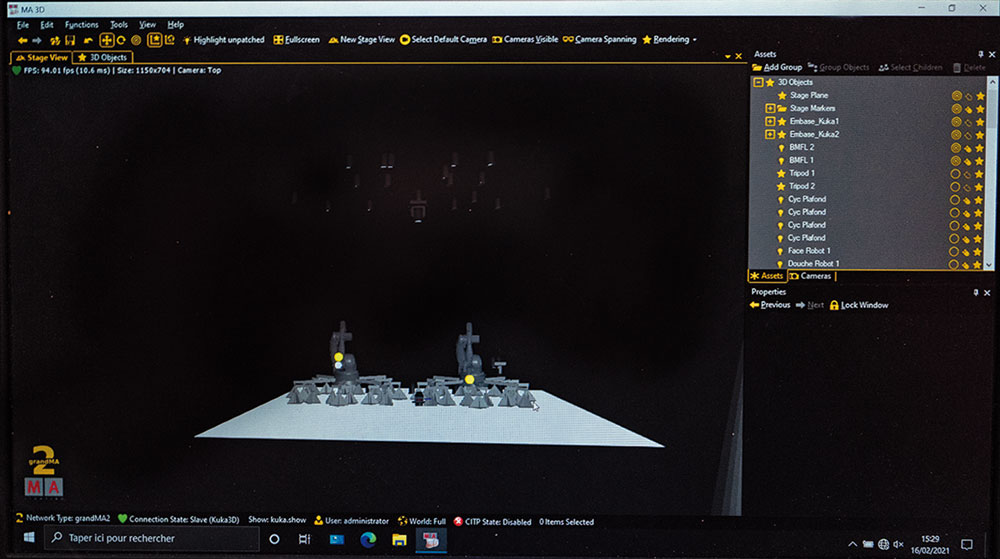1000x559 pixels.
Task: Click the star icon on Stage Markers row
Action: [980, 109]
